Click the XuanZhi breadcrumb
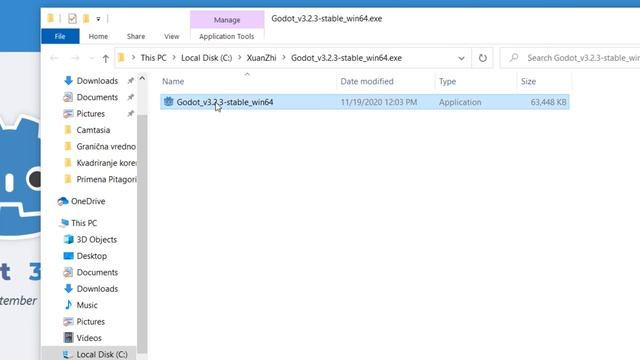 [x=261, y=58]
